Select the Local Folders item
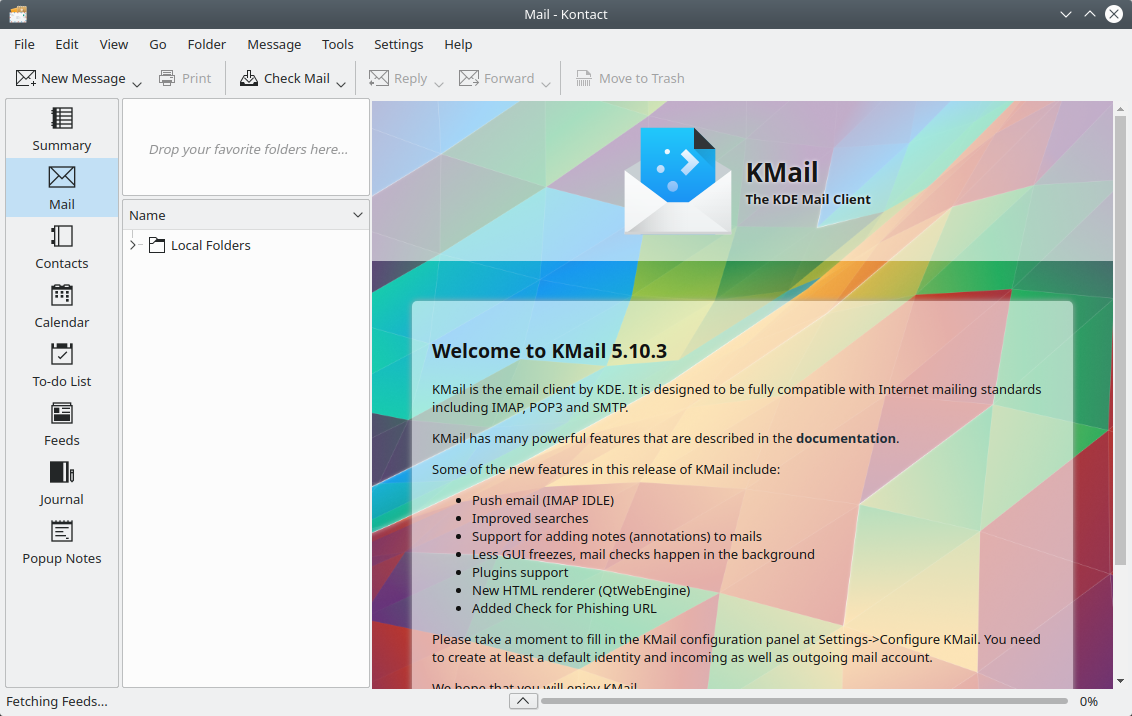Image resolution: width=1132 pixels, height=716 pixels. pyautogui.click(x=210, y=245)
